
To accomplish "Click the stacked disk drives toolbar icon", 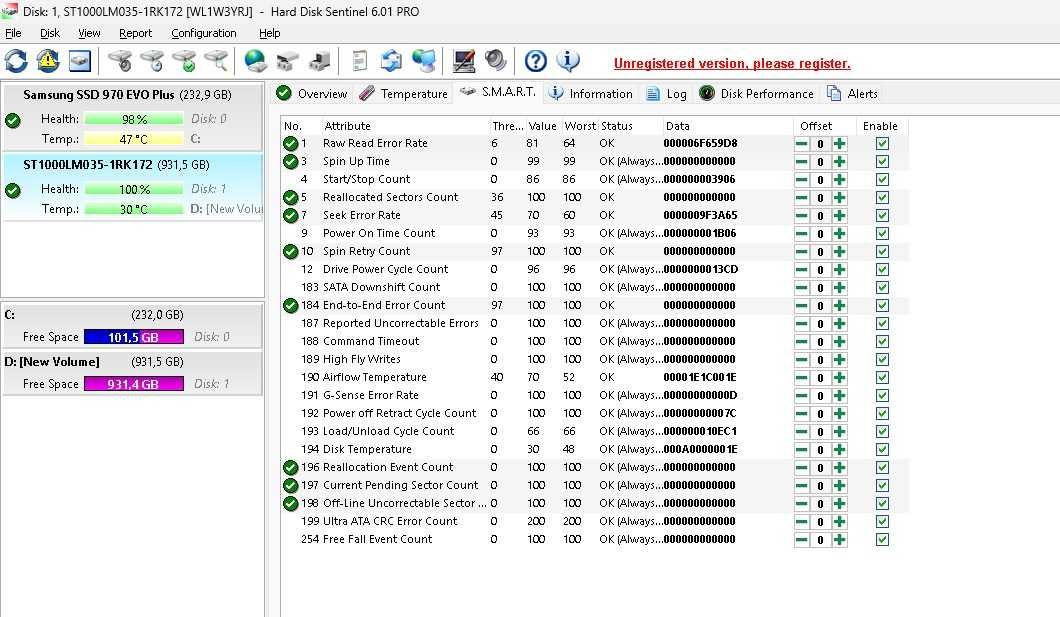I will coord(287,61).
